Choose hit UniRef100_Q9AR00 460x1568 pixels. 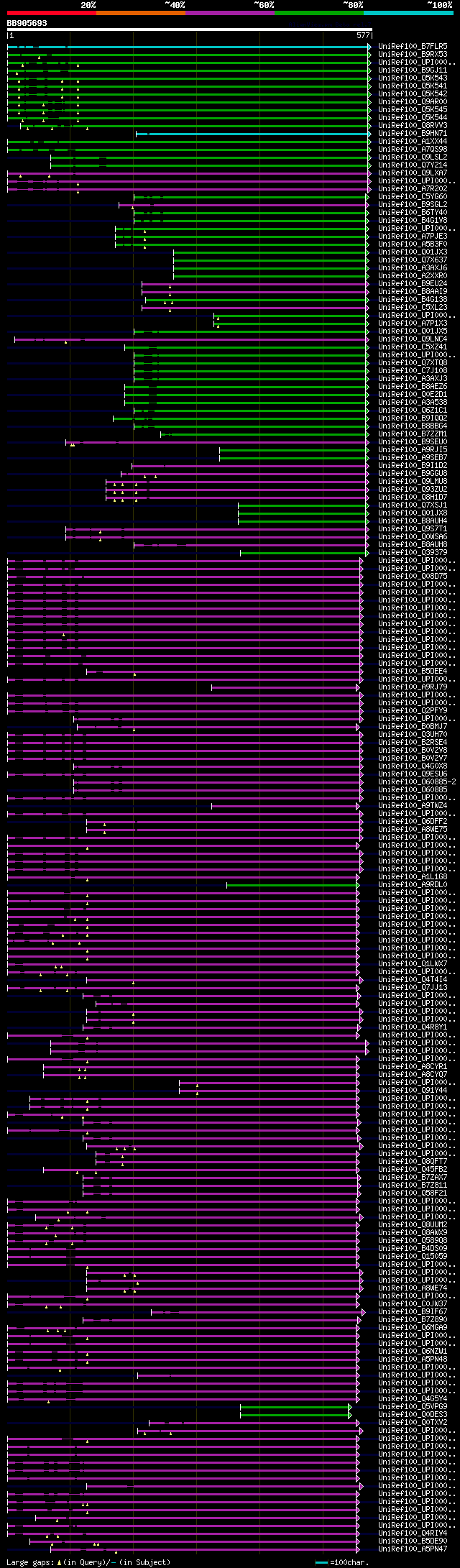point(413,101)
